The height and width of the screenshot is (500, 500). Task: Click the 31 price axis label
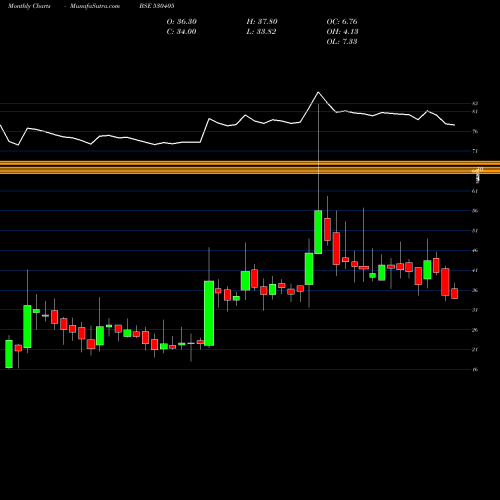coord(475,310)
